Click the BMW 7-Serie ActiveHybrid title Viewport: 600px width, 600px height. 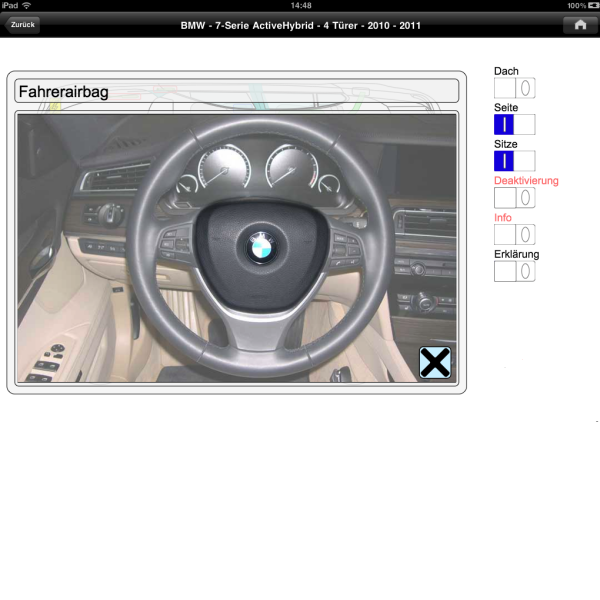tap(300, 24)
